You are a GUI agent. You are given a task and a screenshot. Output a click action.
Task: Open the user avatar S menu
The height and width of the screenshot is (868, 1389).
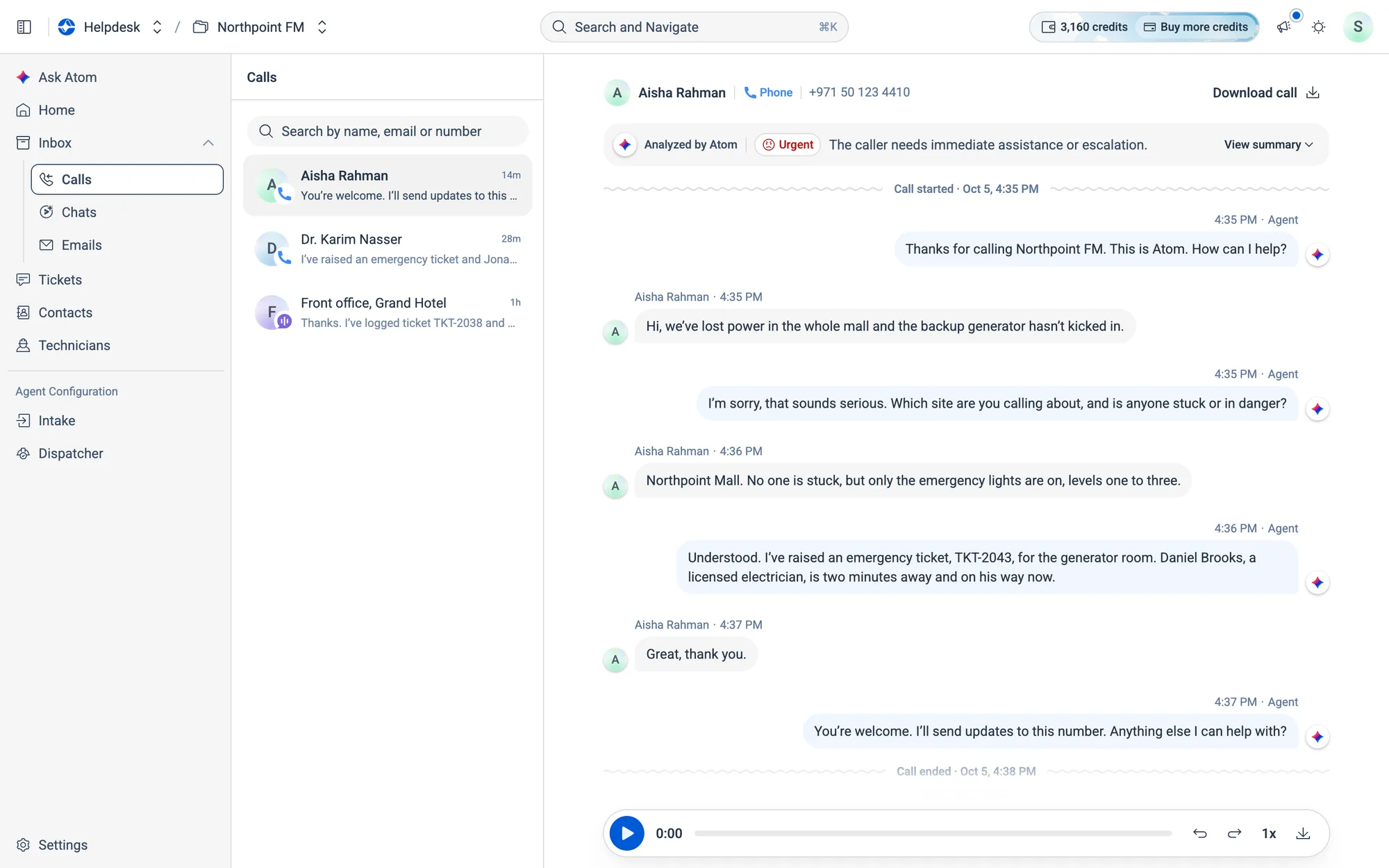(1357, 27)
